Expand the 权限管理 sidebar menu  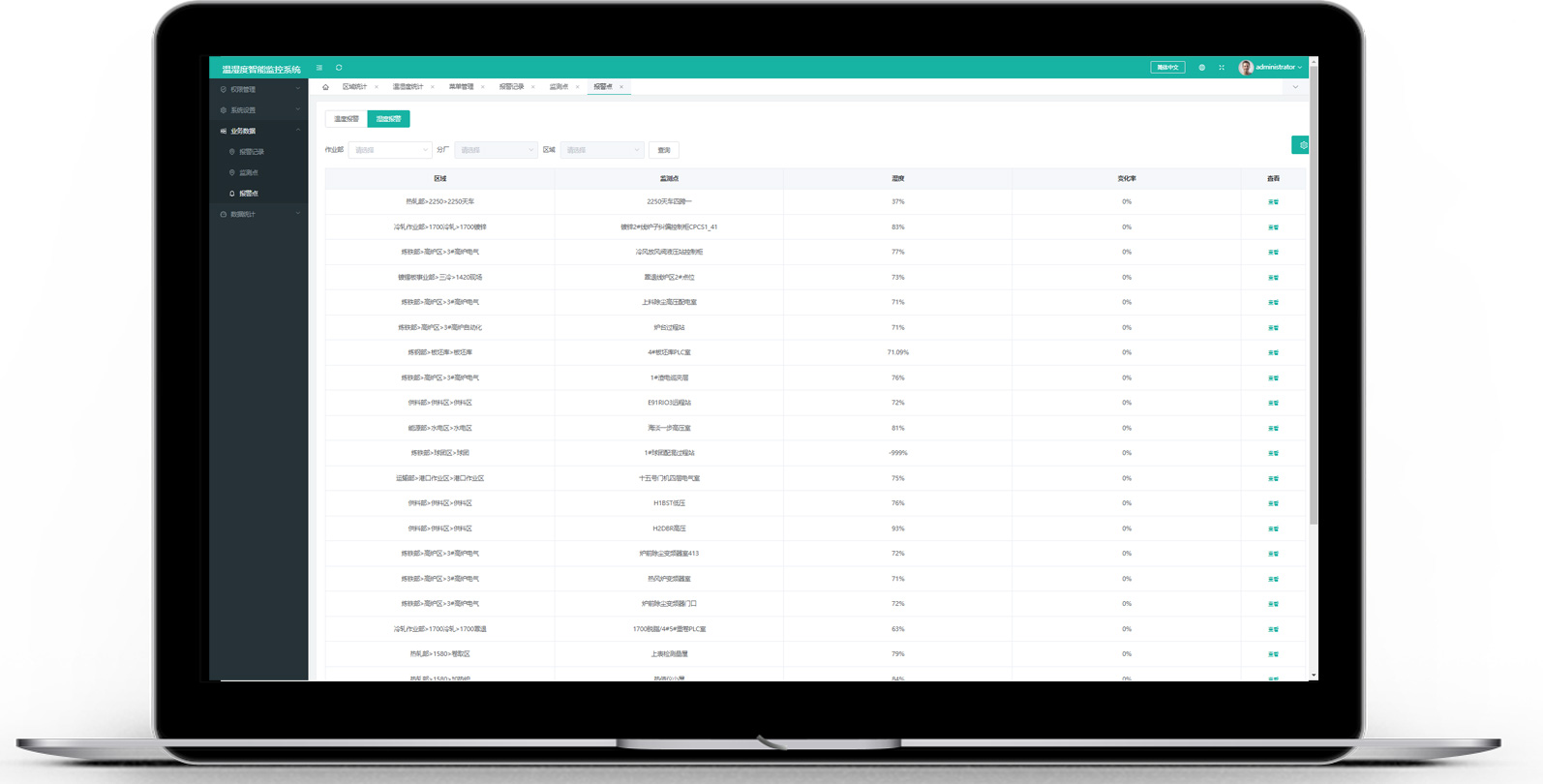(x=258, y=89)
